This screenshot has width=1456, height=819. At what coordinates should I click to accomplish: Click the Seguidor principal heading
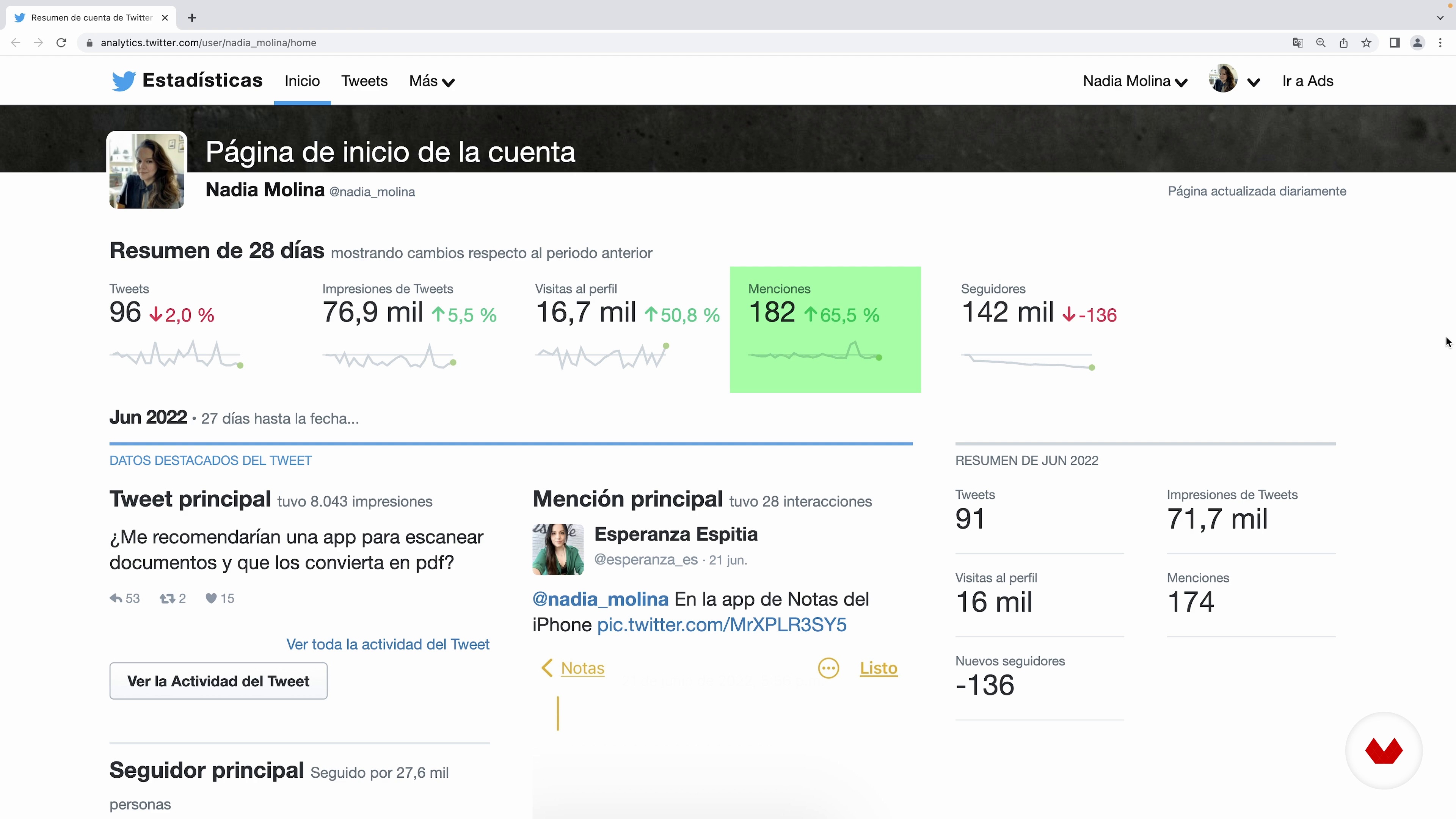207,770
